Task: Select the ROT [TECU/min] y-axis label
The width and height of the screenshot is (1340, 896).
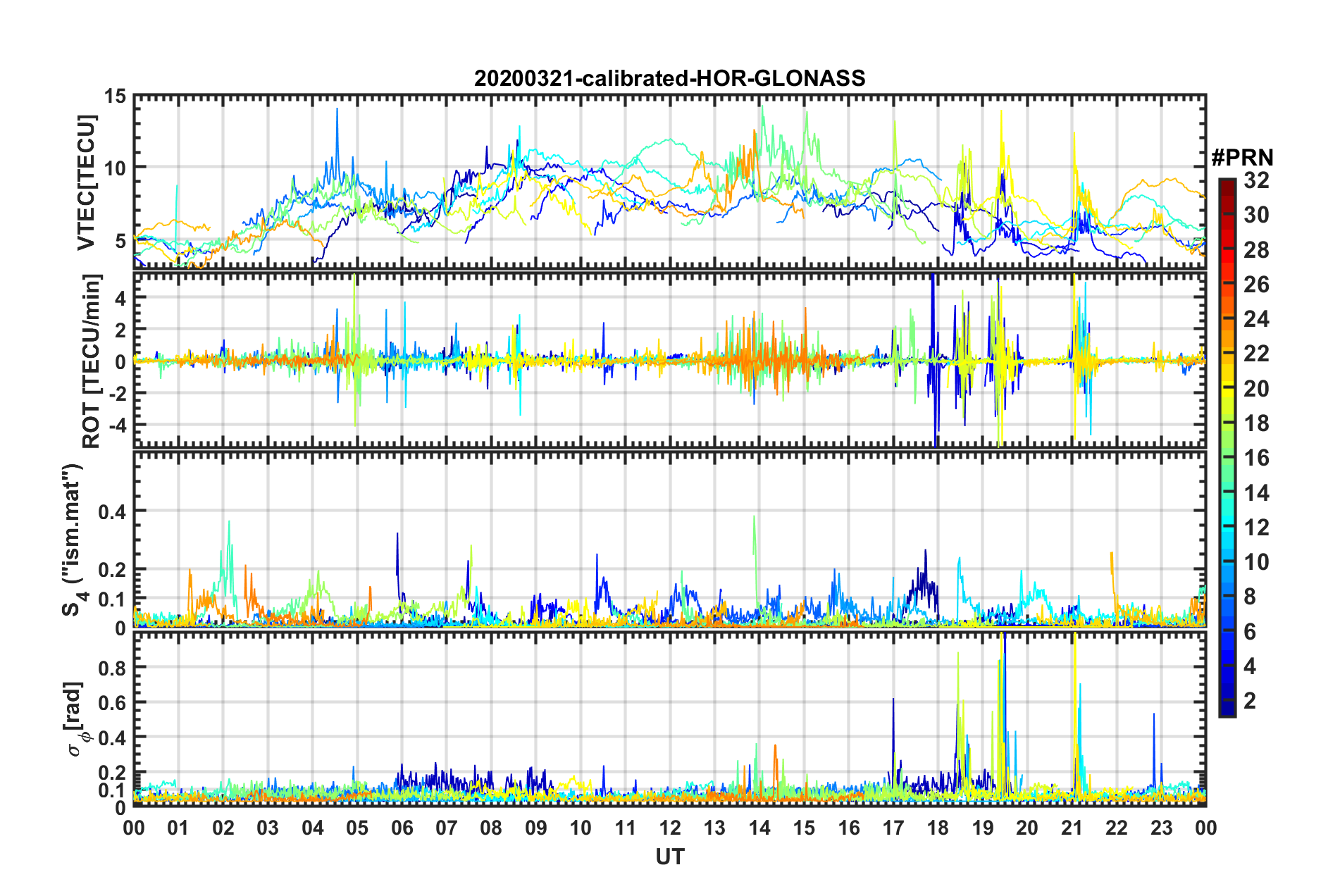Action: click(x=92, y=361)
